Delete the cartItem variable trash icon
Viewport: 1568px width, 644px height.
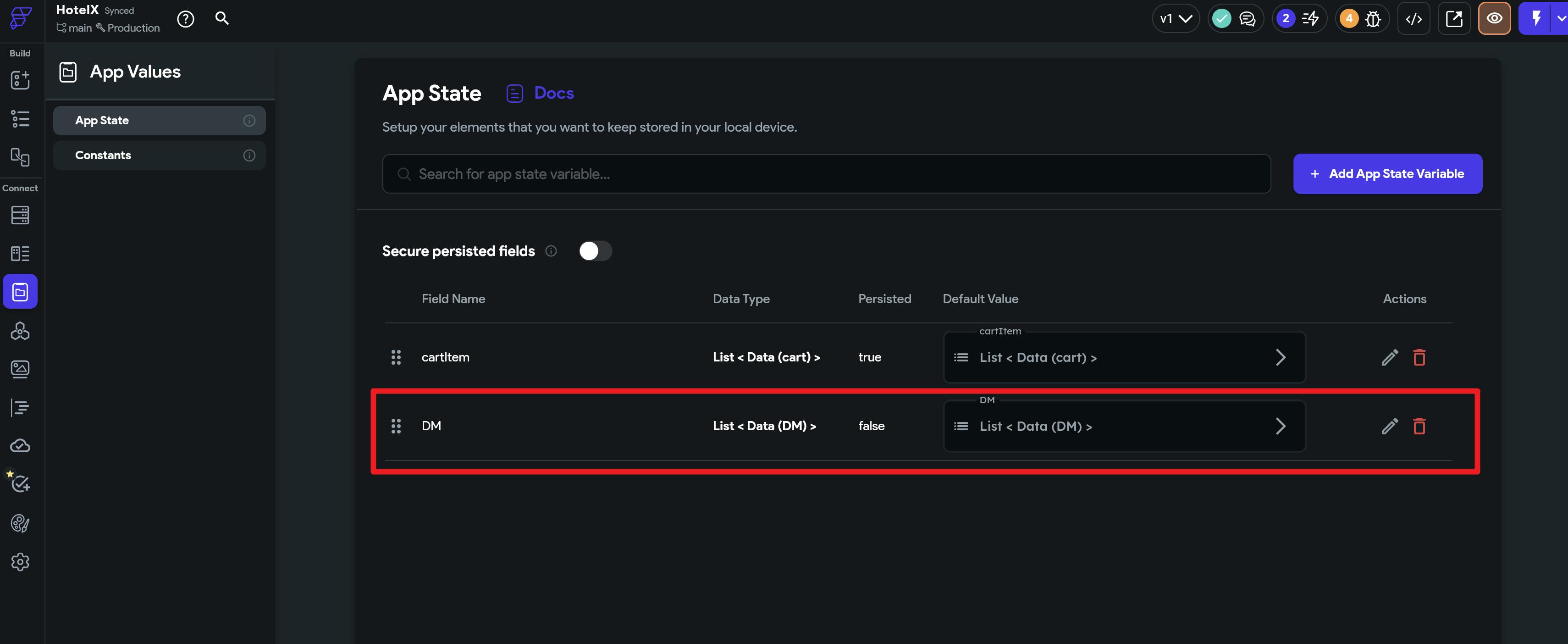tap(1419, 357)
